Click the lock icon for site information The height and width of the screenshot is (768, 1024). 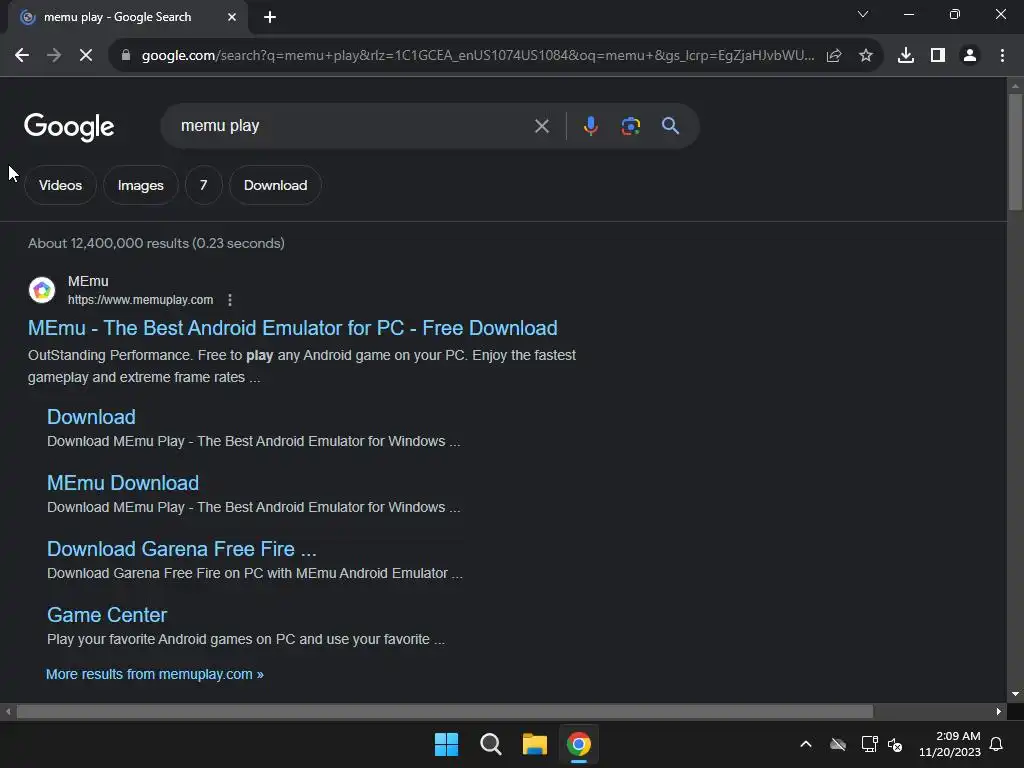point(126,56)
